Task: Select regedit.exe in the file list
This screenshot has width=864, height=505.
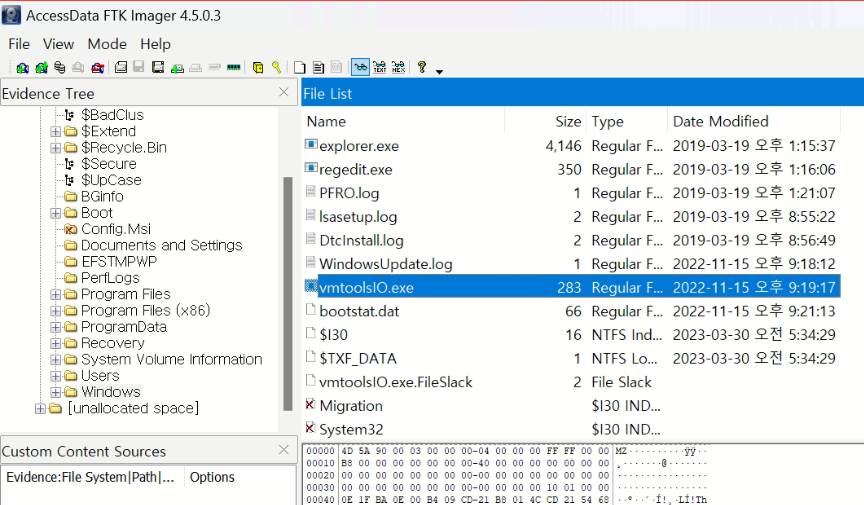Action: click(355, 170)
